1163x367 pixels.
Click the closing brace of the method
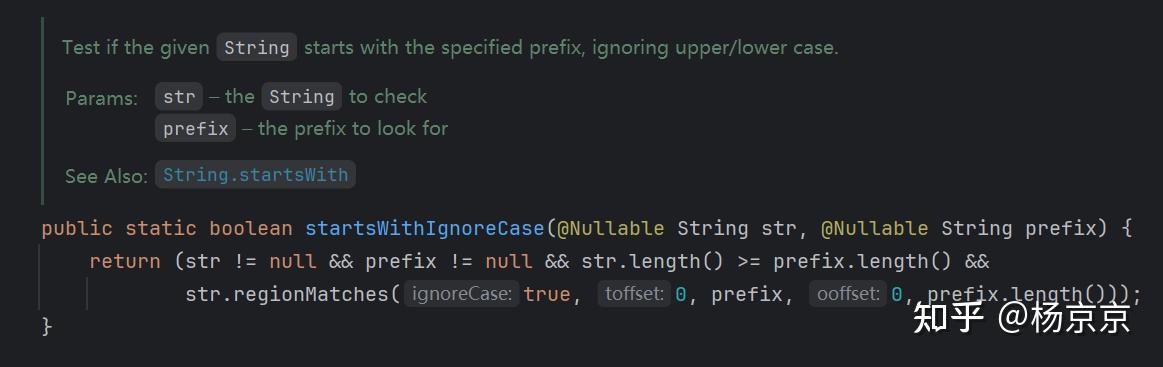pos(47,326)
